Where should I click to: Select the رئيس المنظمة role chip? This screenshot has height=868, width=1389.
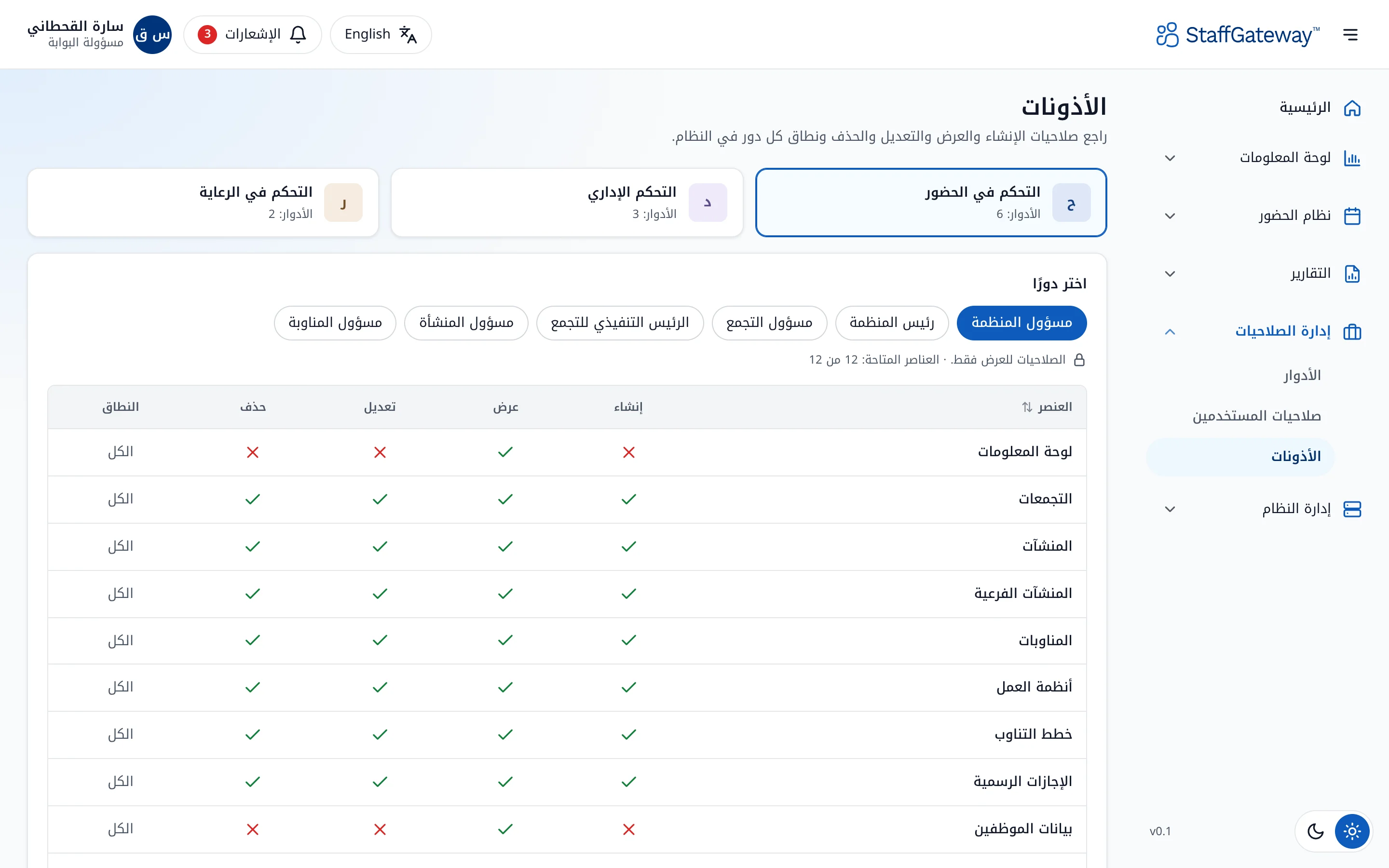pyautogui.click(x=891, y=323)
